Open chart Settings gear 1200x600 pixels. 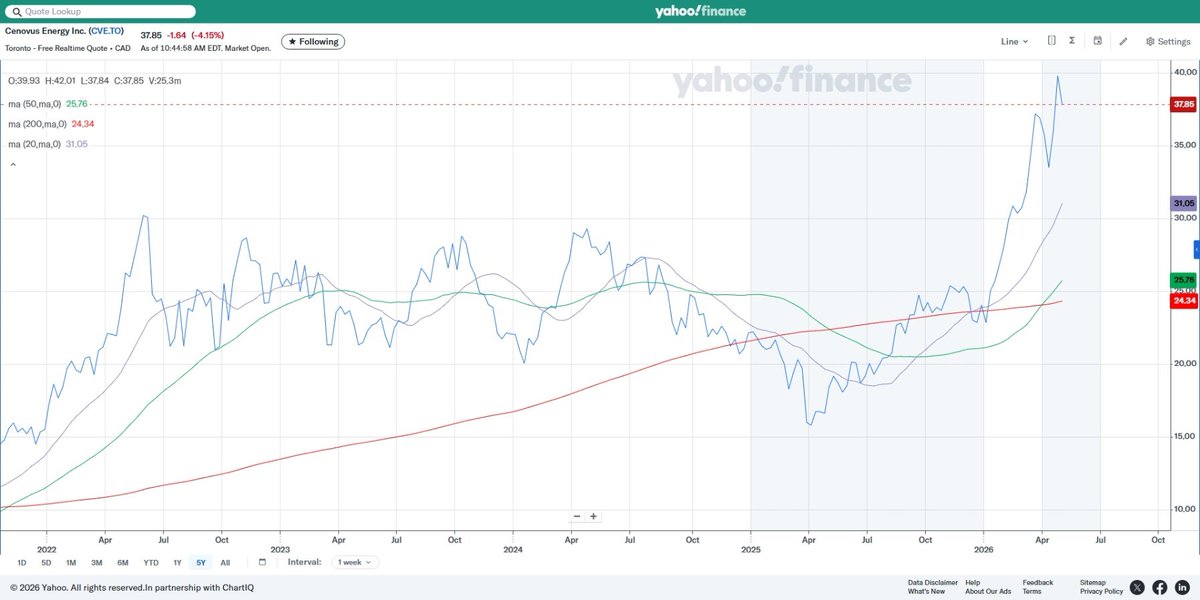(x=1168, y=42)
